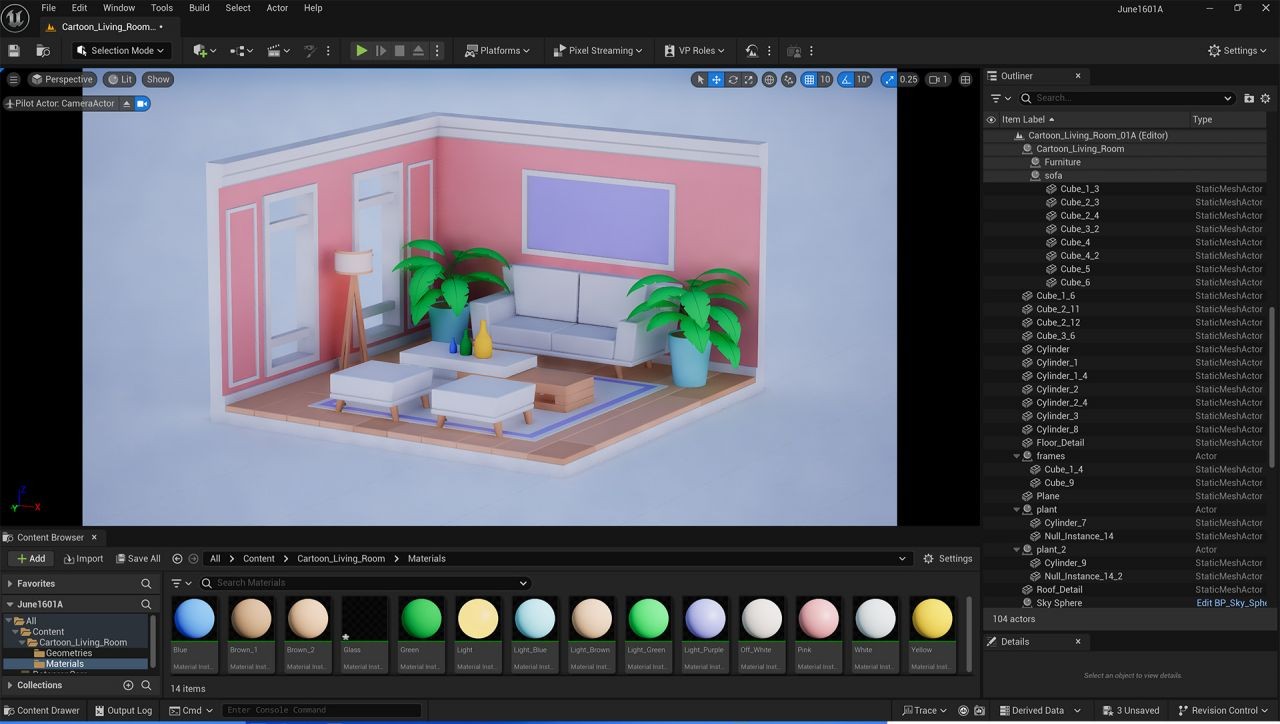Open the viewport layout grid icon
The image size is (1280, 724).
point(965,80)
